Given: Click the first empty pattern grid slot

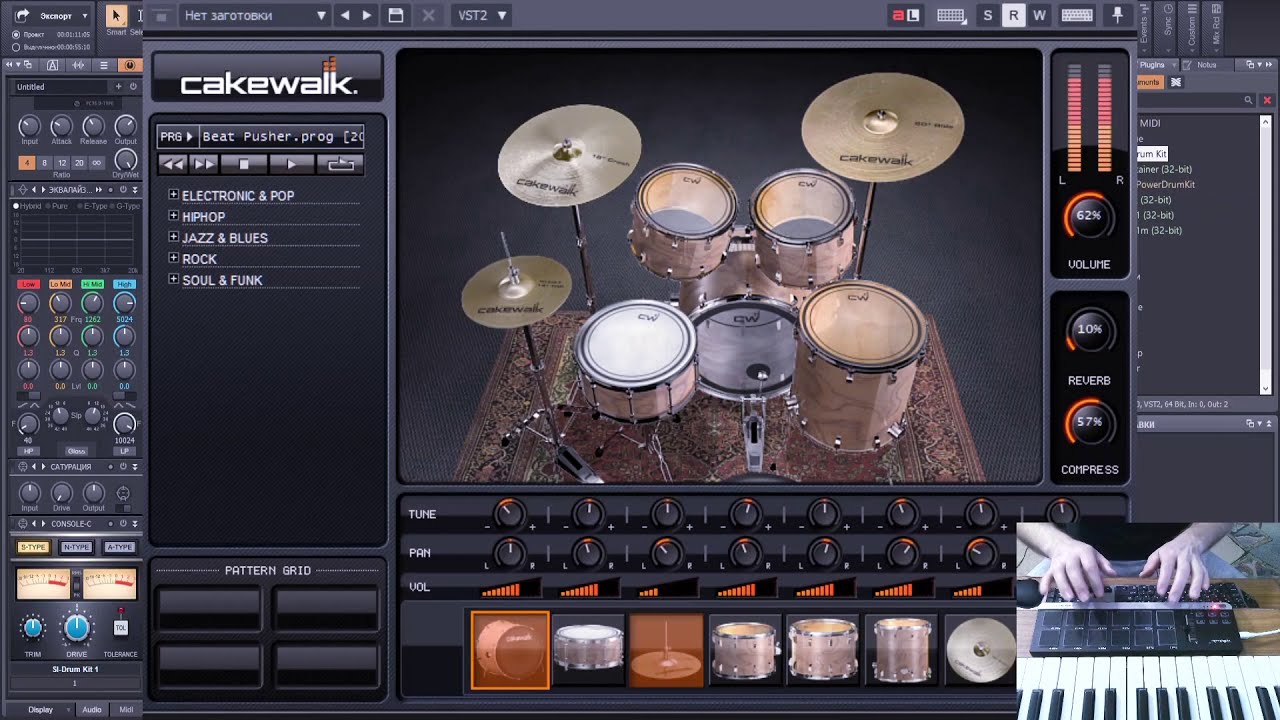Looking at the screenshot, I should click(208, 608).
